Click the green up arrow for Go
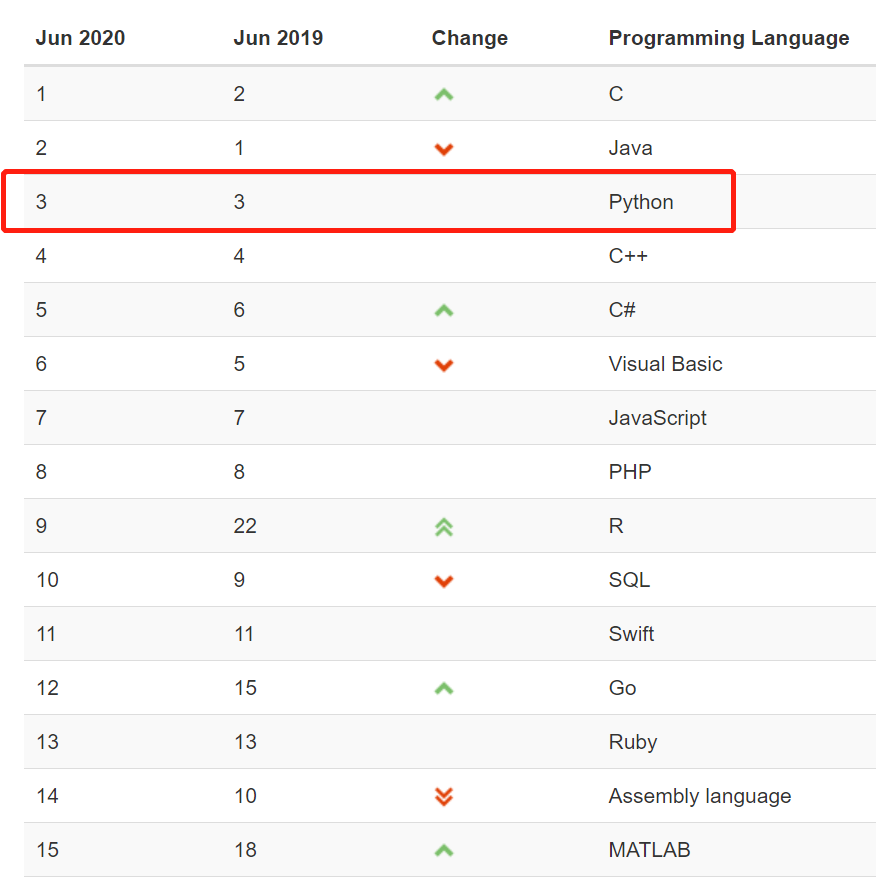The height and width of the screenshot is (888, 876). coord(444,689)
